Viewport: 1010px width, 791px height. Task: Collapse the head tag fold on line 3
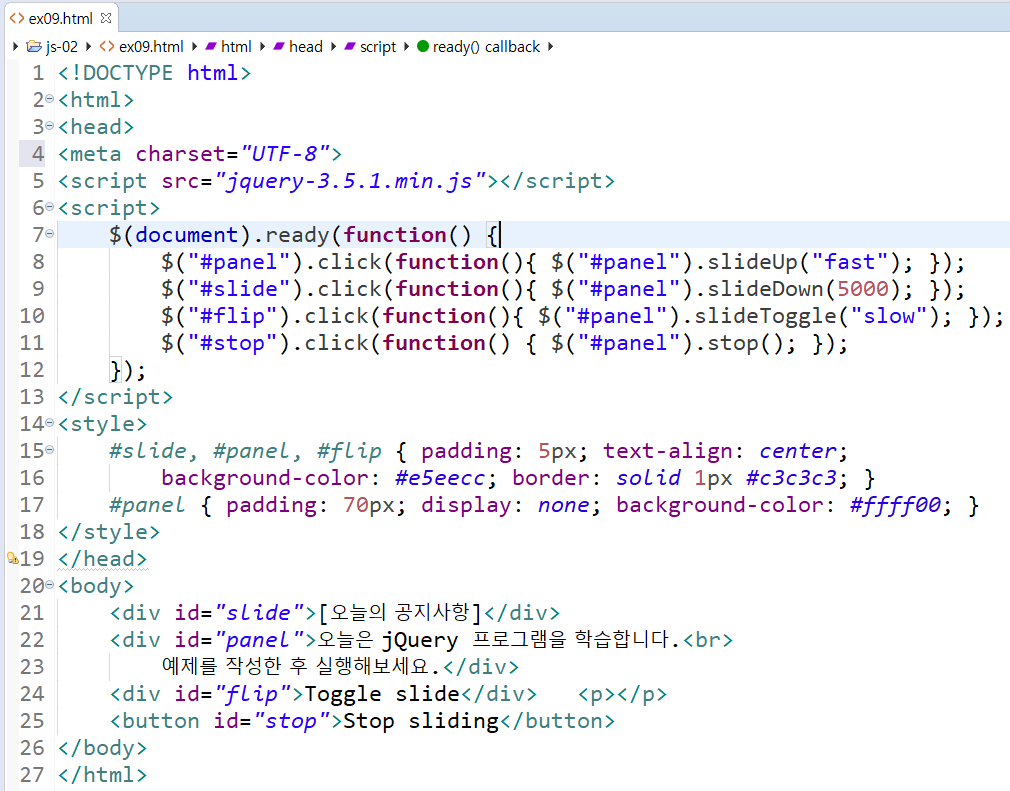50,126
